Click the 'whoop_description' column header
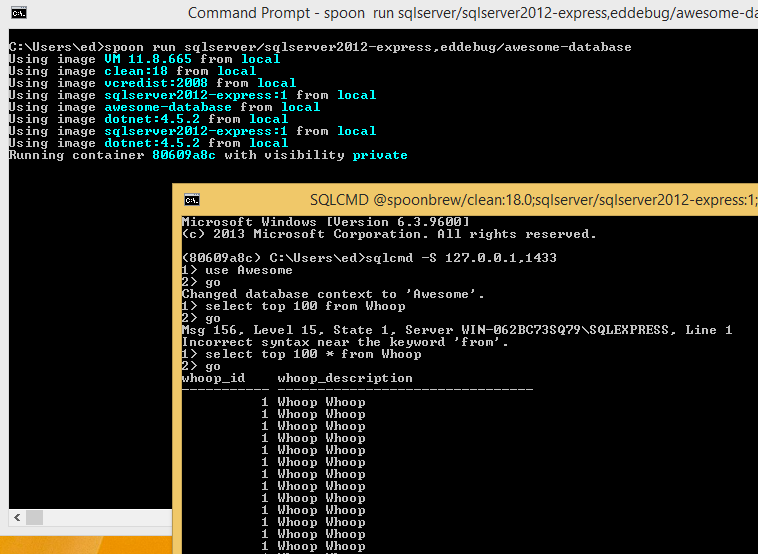 (x=345, y=379)
